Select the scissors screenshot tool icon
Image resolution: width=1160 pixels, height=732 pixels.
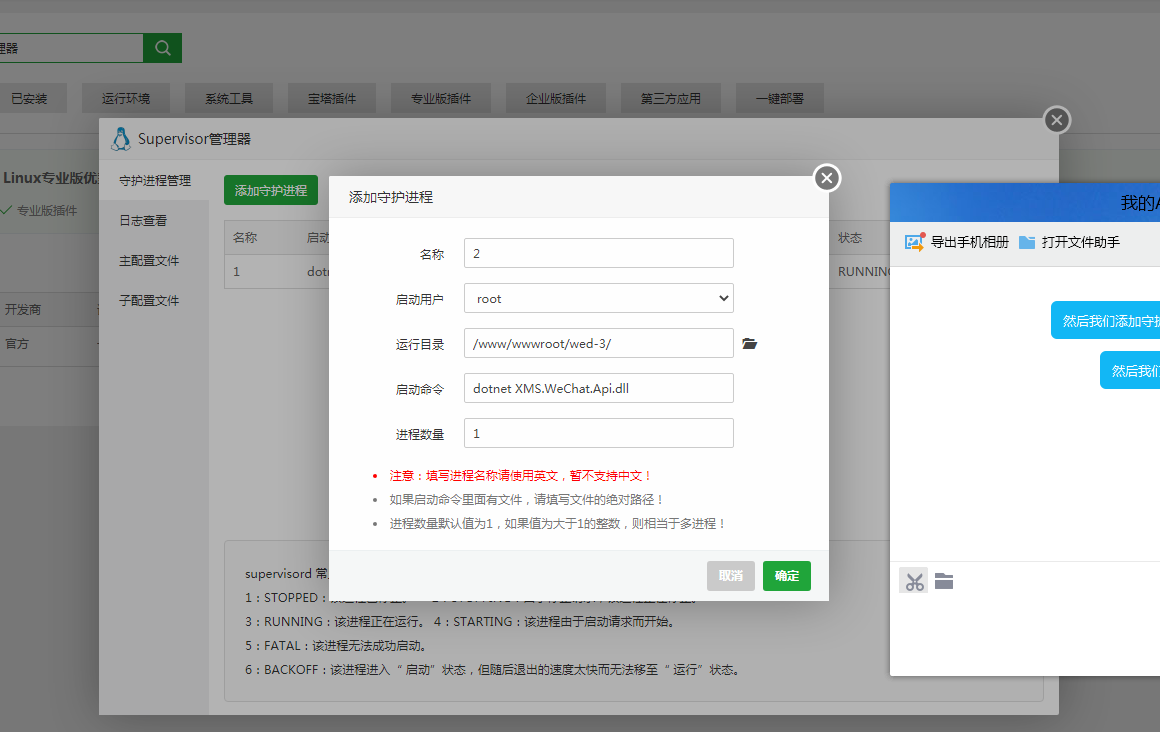pyautogui.click(x=913, y=580)
